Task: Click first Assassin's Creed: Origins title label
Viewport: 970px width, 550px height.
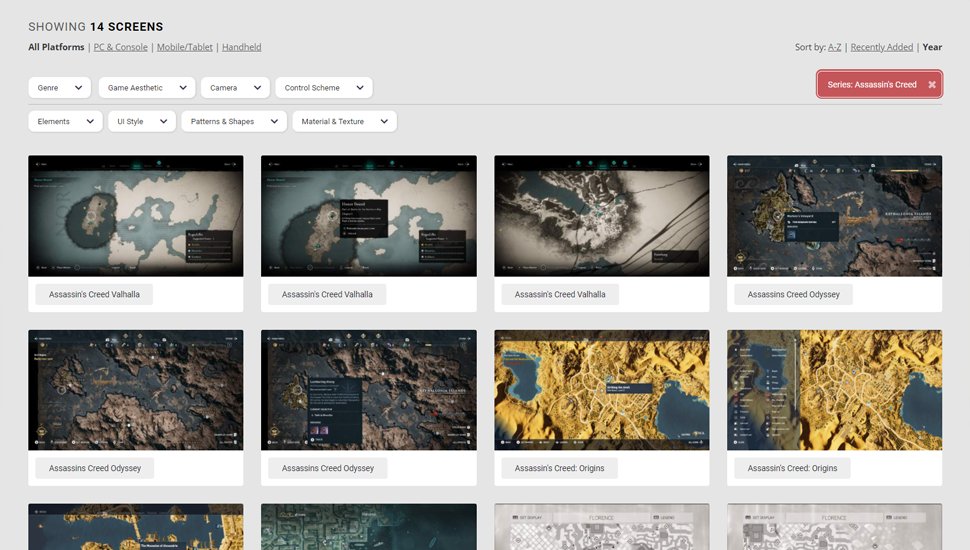Action: pyautogui.click(x=559, y=468)
